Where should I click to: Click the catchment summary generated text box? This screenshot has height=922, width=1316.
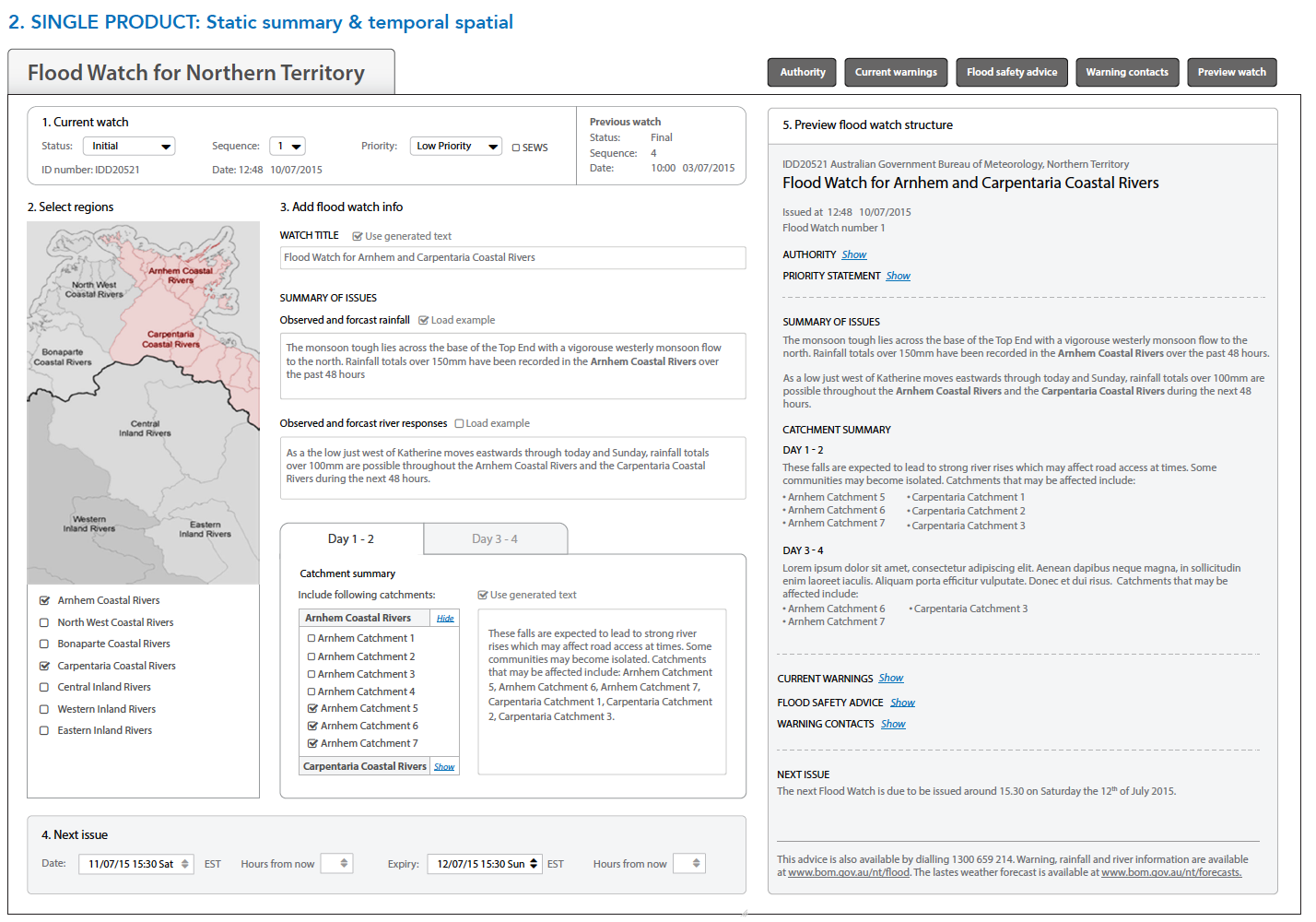point(602,691)
